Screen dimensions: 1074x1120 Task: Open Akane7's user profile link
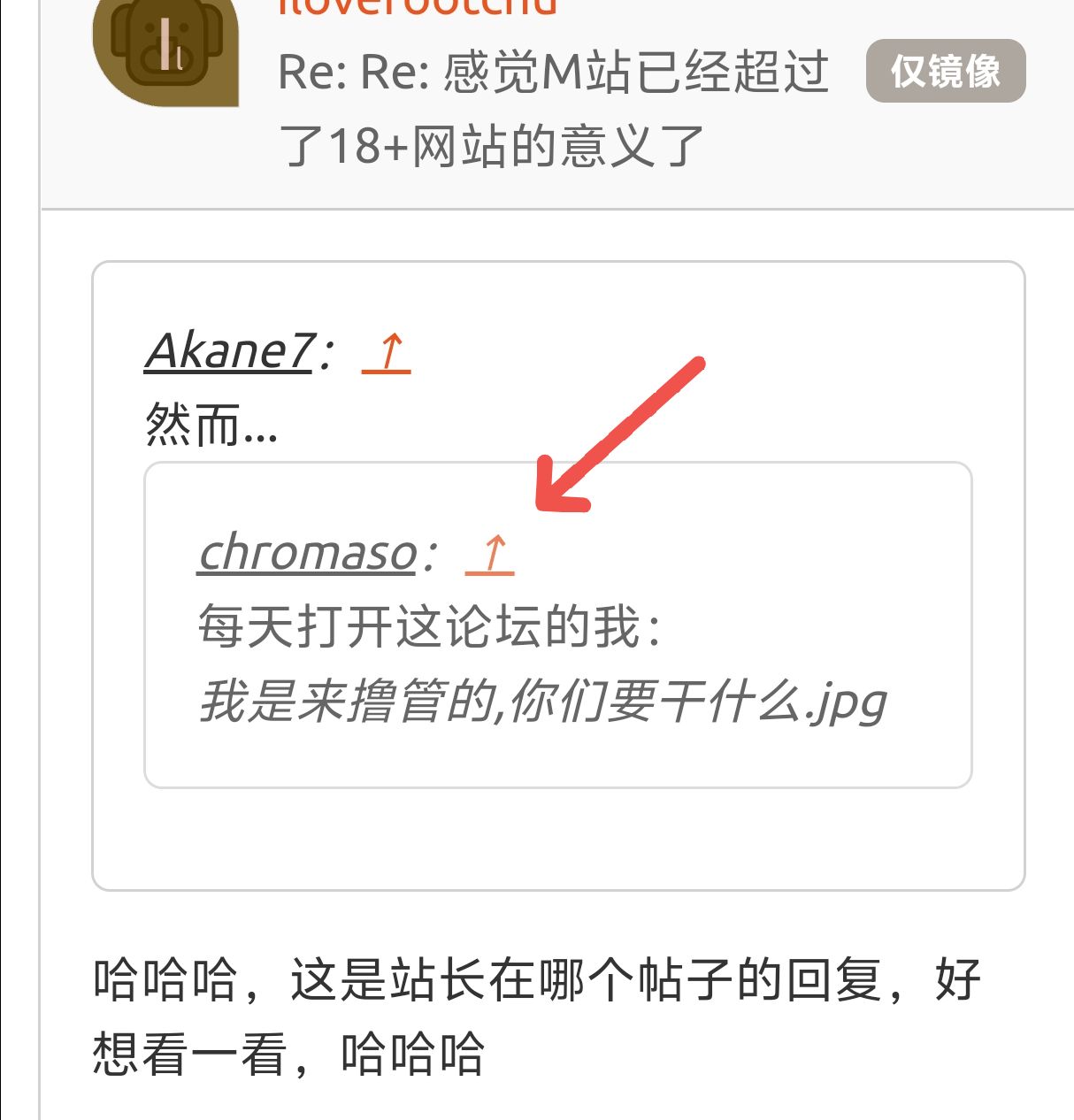(x=228, y=351)
